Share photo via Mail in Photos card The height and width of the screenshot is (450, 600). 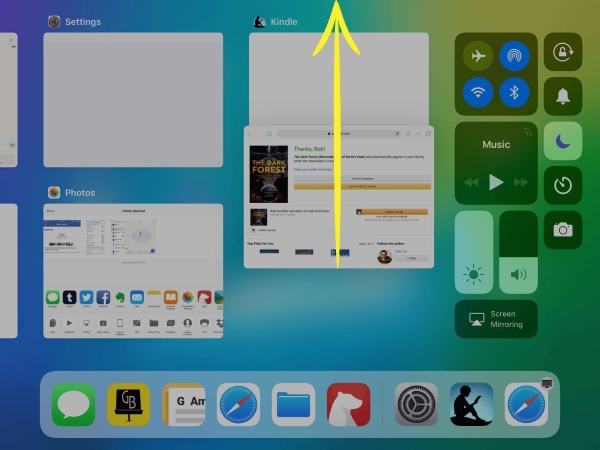coord(137,297)
